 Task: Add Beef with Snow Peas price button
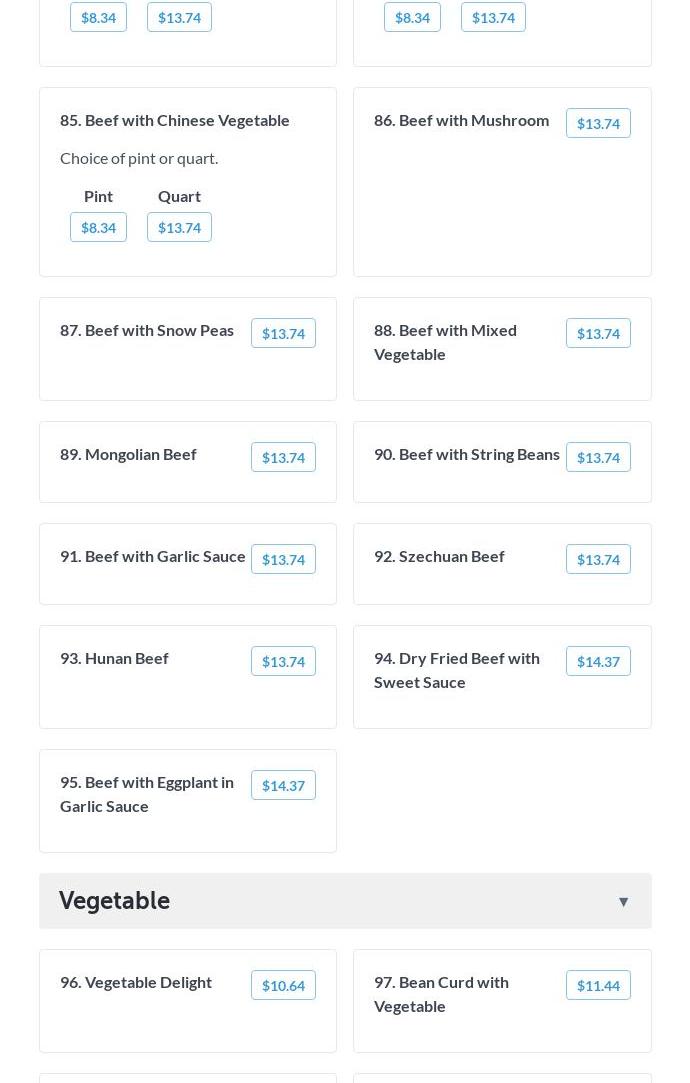[283, 334]
